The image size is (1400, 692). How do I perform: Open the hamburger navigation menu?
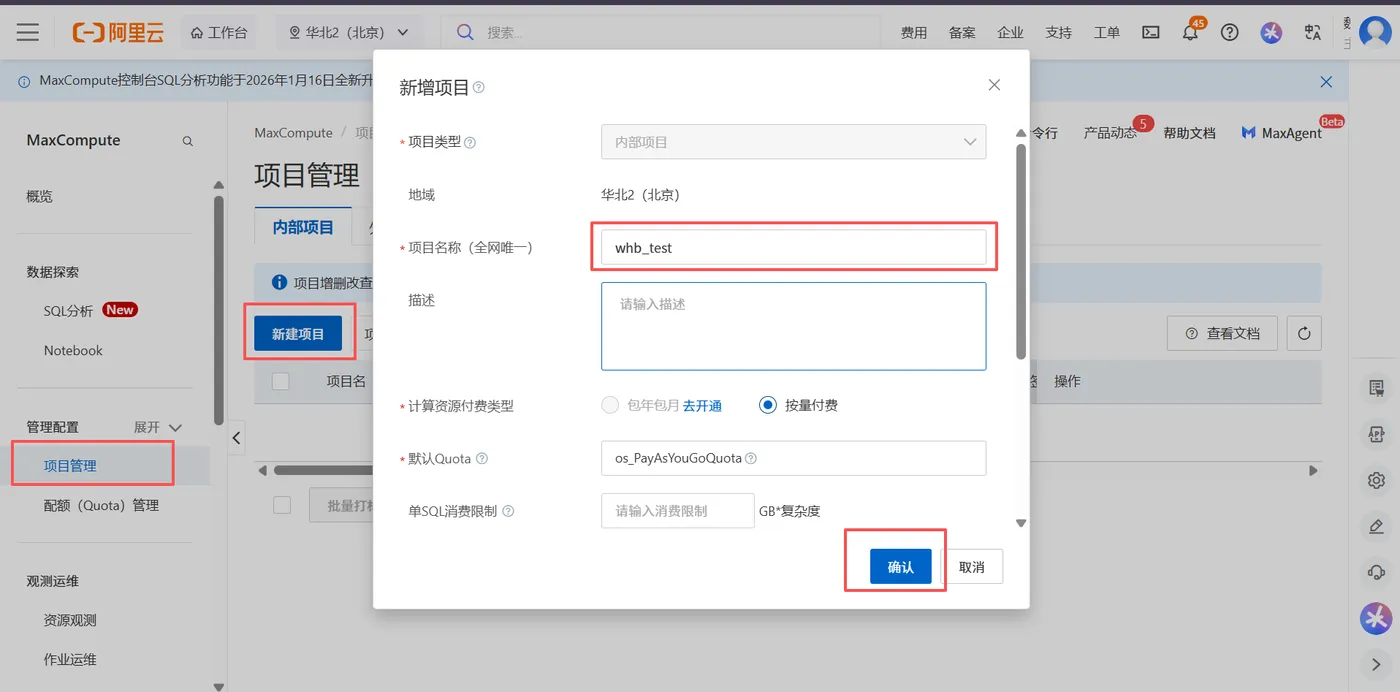(27, 32)
